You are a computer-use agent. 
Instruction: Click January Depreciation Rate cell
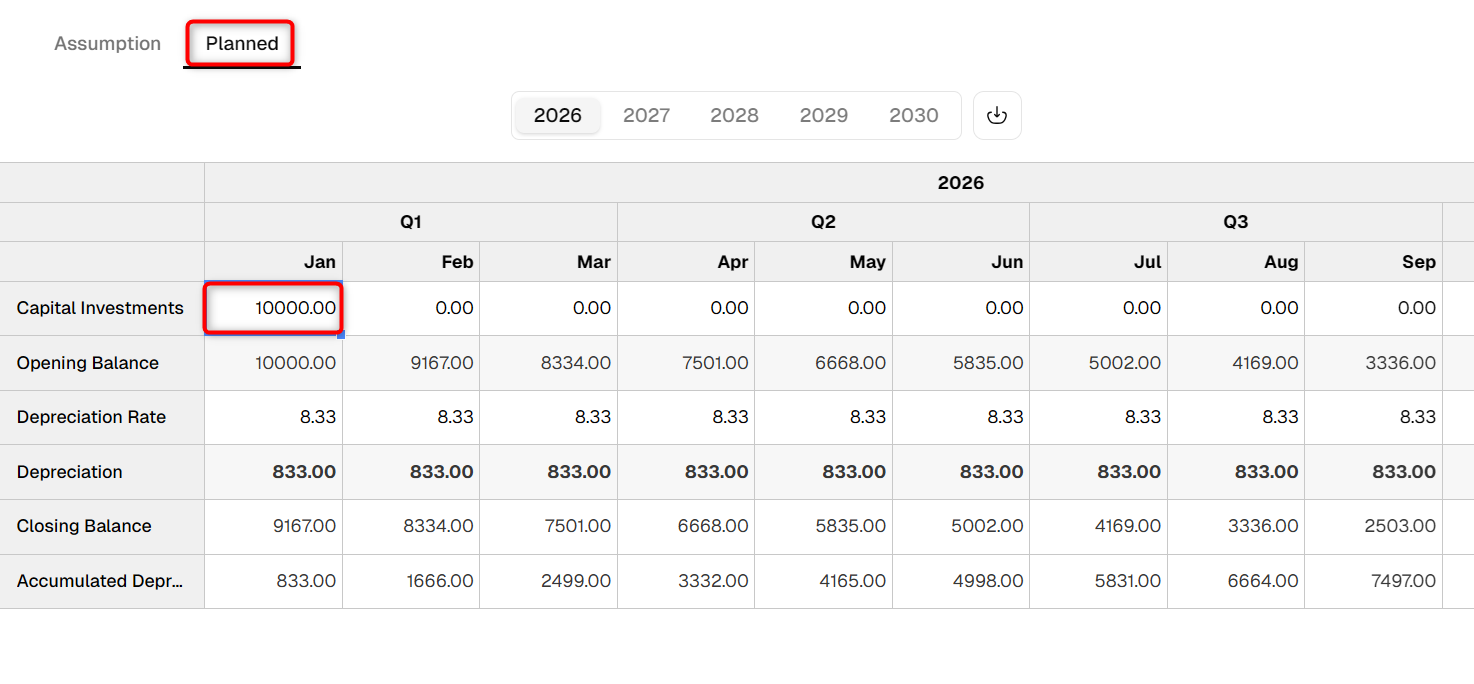(x=274, y=417)
